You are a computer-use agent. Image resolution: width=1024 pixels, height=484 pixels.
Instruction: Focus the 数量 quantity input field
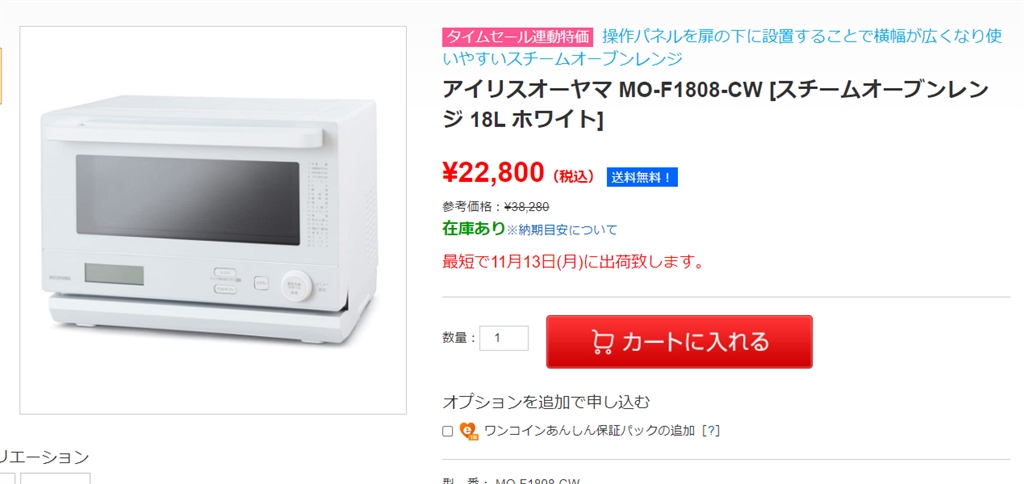coord(504,338)
